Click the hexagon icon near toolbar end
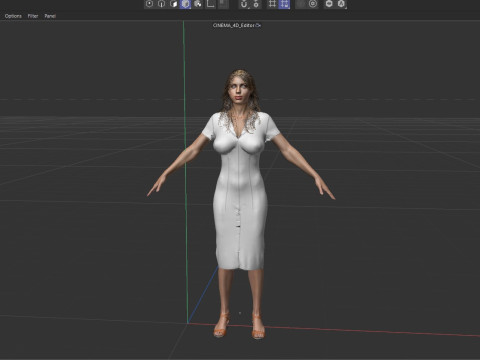 [x=329, y=4]
